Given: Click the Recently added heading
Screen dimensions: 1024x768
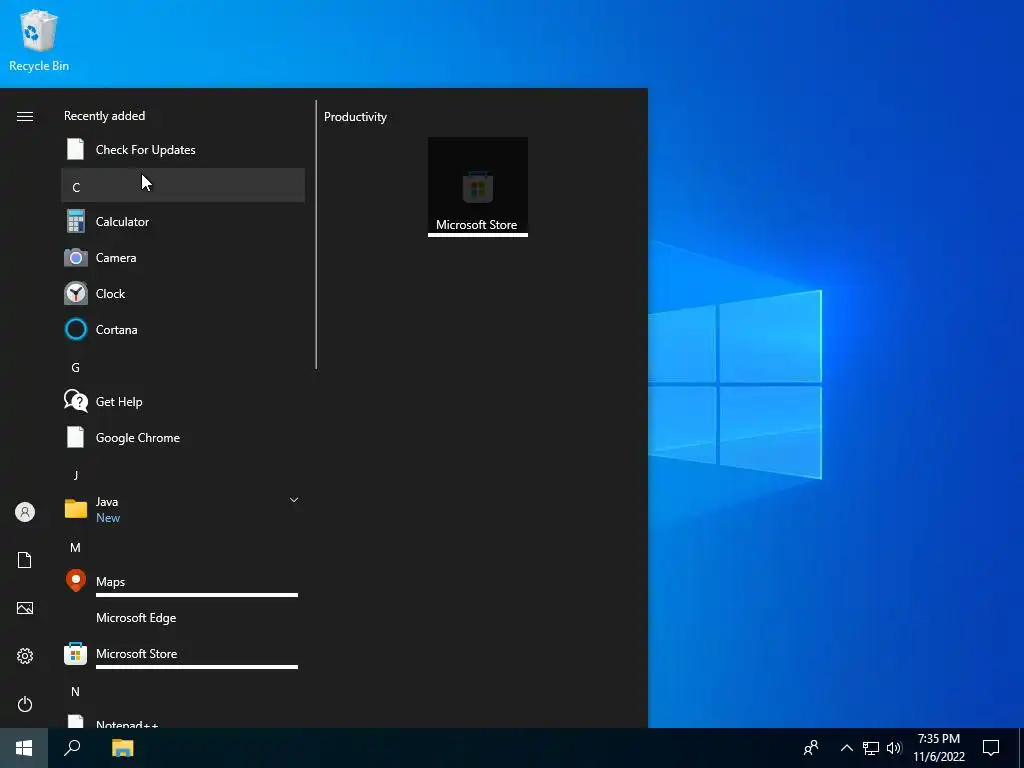Looking at the screenshot, I should pos(104,116).
